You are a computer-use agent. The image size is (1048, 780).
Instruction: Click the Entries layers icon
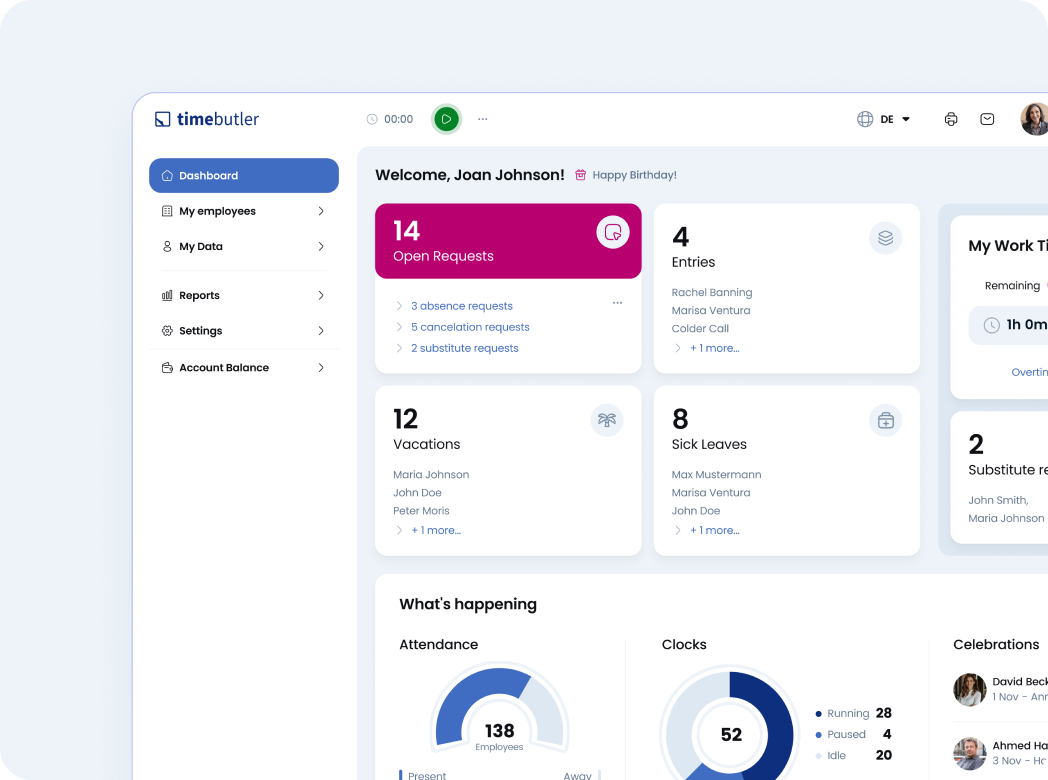(x=885, y=238)
